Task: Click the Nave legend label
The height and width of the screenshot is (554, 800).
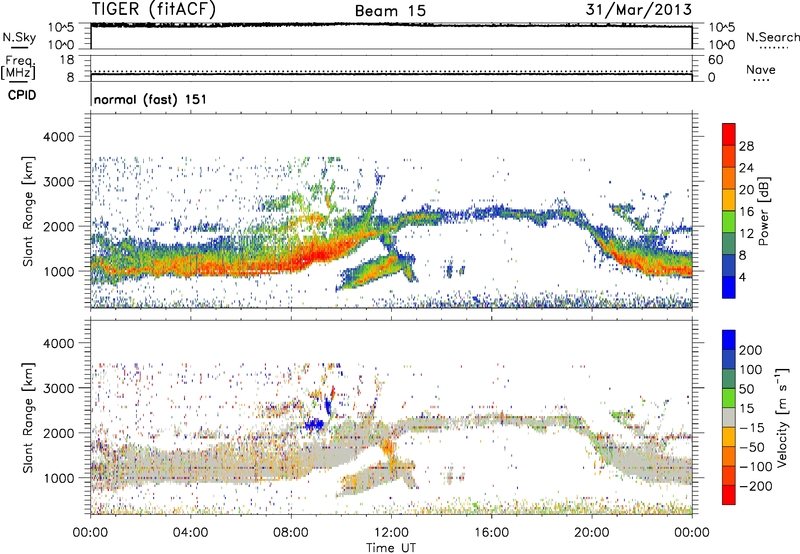Action: (761, 70)
